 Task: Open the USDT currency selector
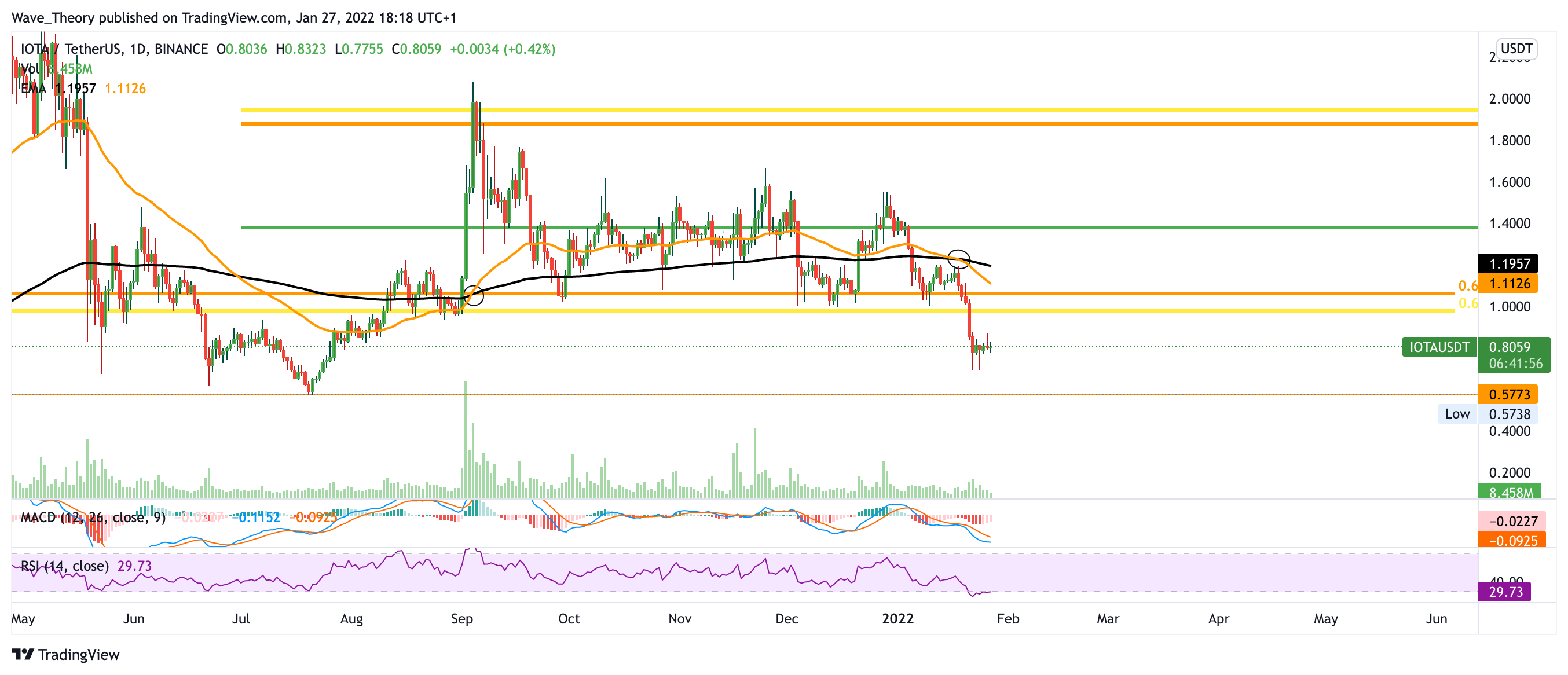(x=1516, y=48)
